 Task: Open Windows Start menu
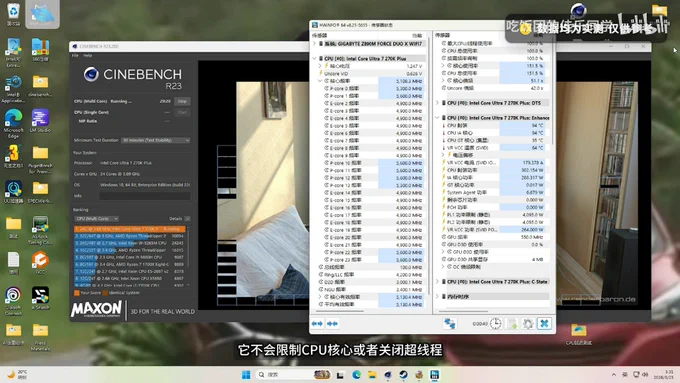[246, 375]
